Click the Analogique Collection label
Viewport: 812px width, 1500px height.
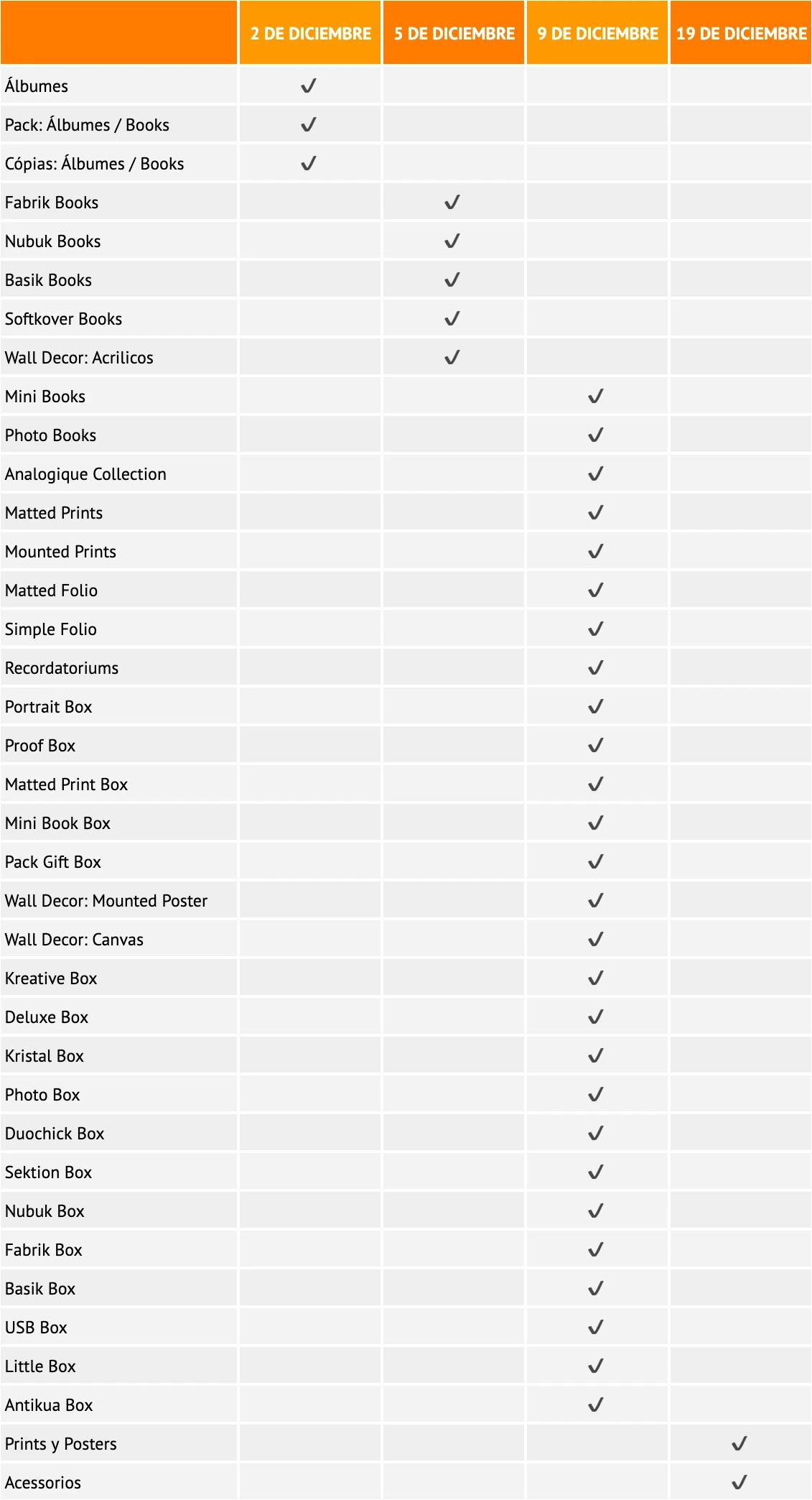pyautogui.click(x=85, y=474)
